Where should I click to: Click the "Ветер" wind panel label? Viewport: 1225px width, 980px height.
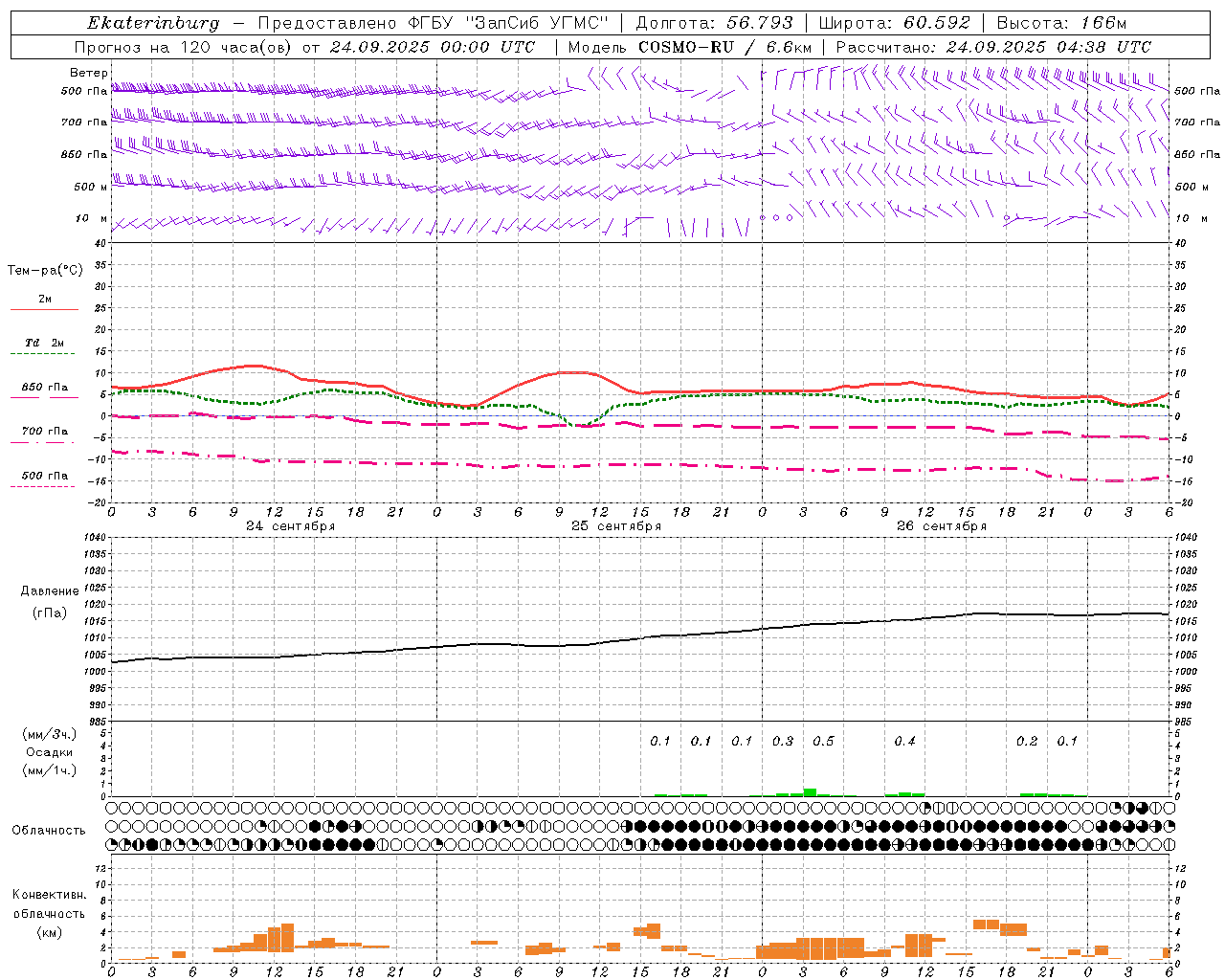(89, 73)
